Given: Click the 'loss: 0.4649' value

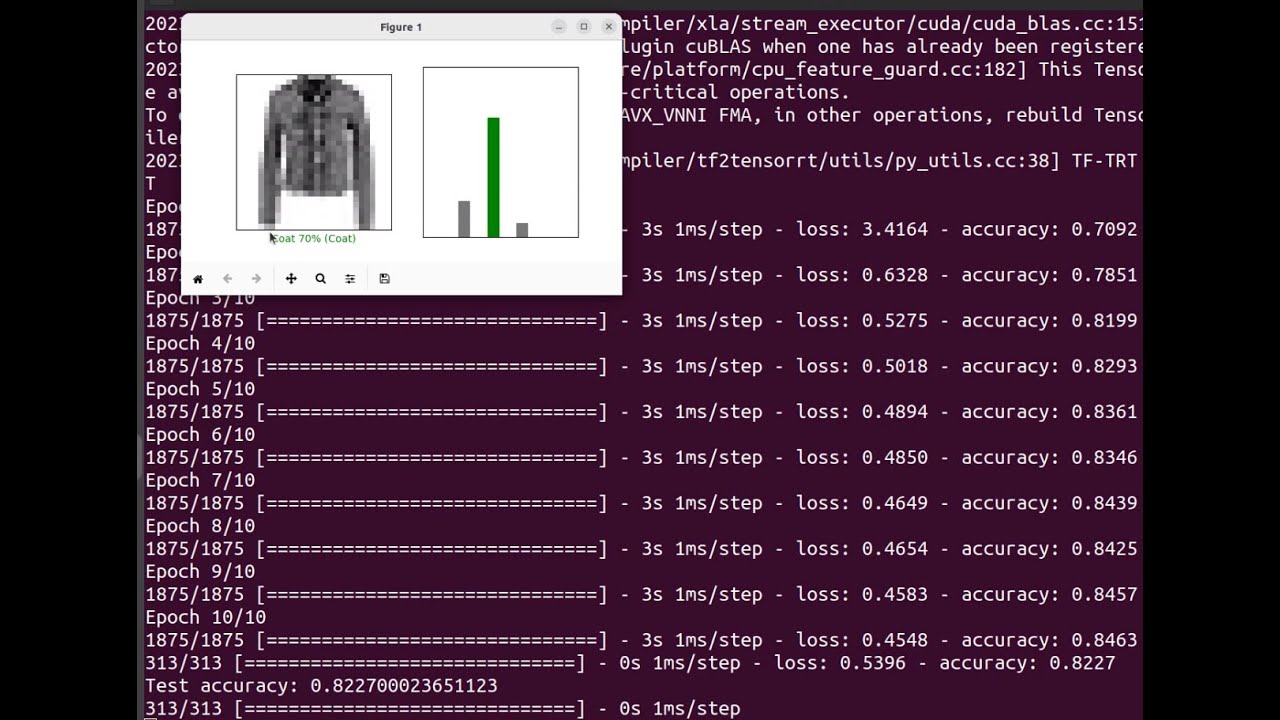Looking at the screenshot, I should (862, 503).
